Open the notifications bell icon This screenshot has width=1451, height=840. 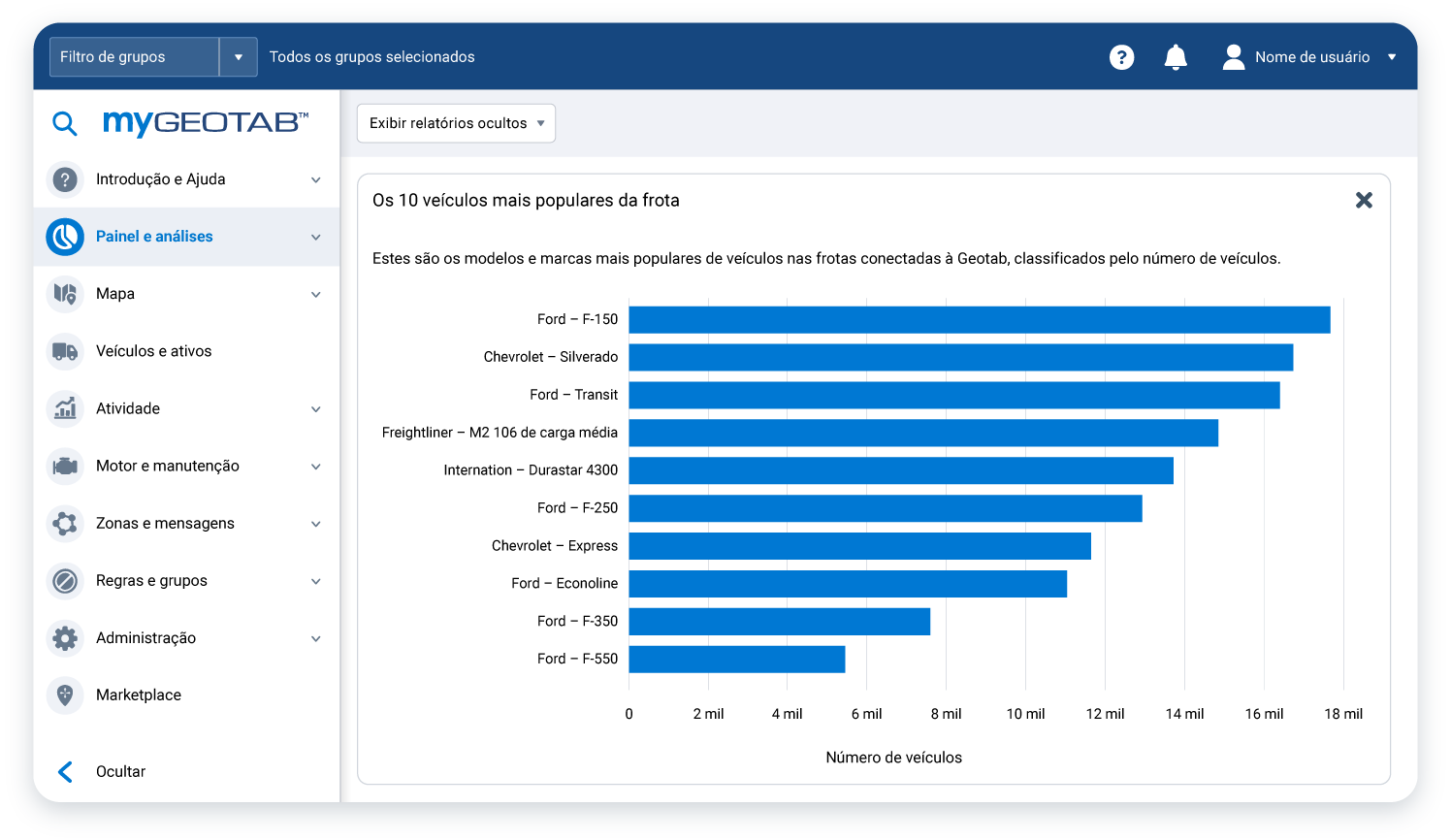1176,57
